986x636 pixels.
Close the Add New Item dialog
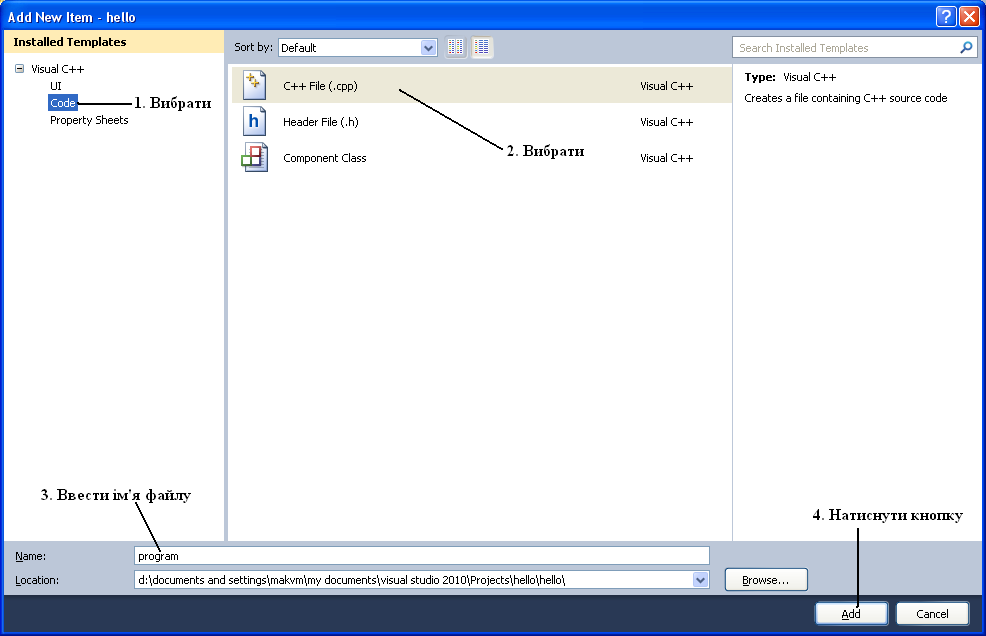click(x=969, y=17)
